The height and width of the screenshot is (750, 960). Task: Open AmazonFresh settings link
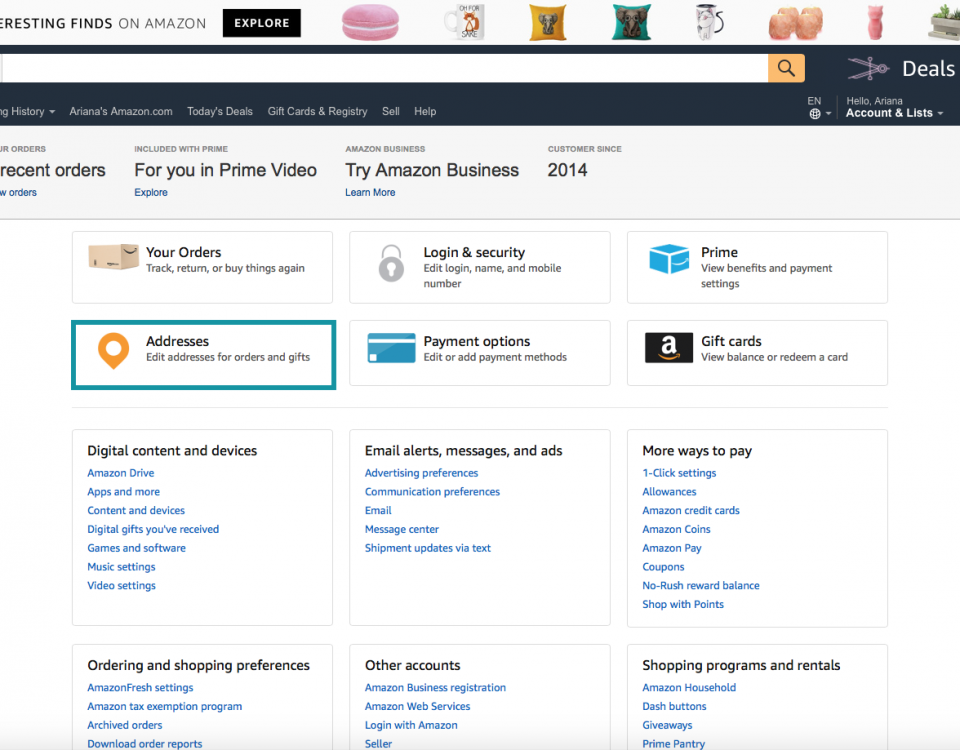tap(140, 688)
